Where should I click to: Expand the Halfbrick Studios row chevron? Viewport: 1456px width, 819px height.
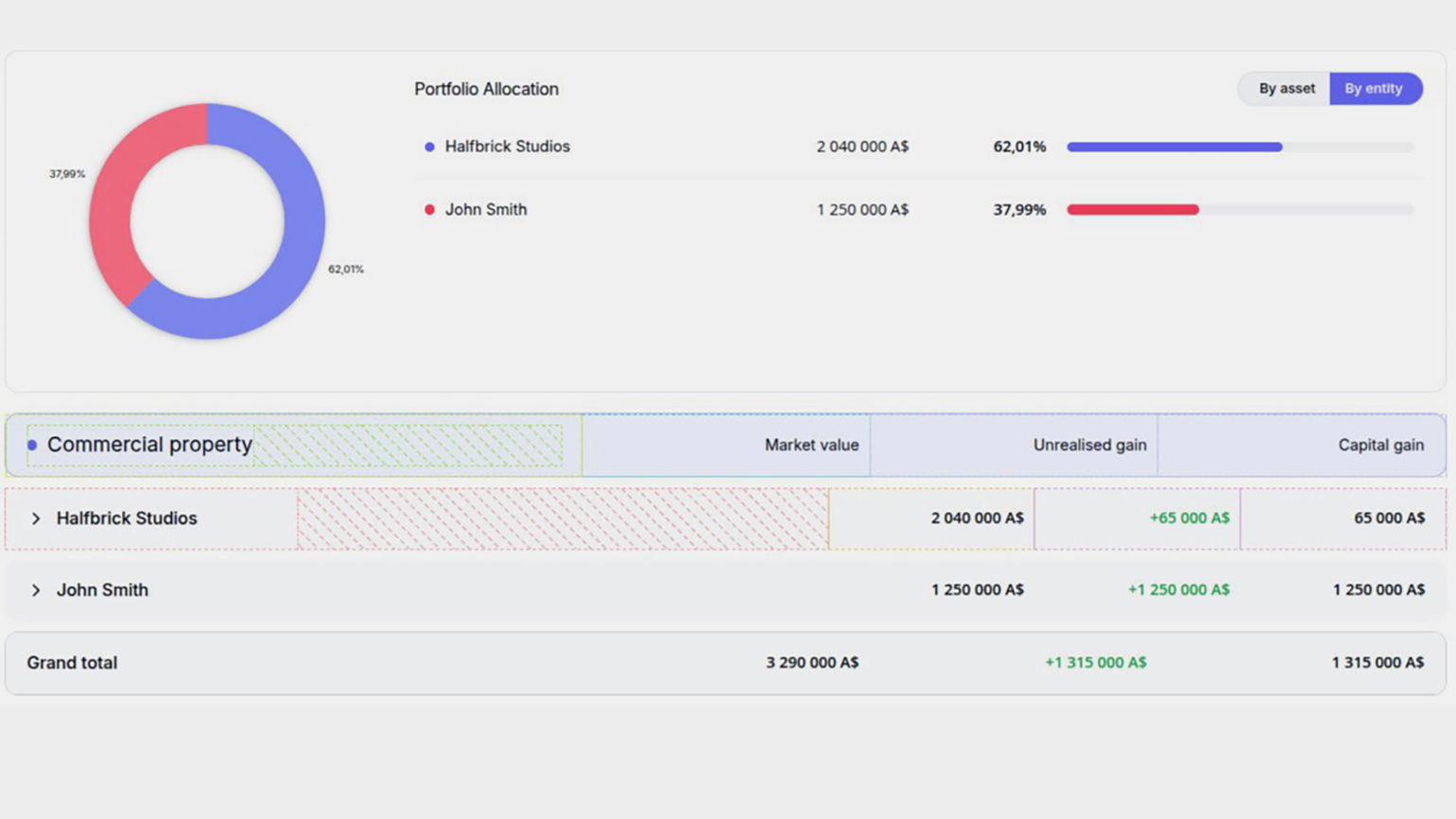(36, 518)
